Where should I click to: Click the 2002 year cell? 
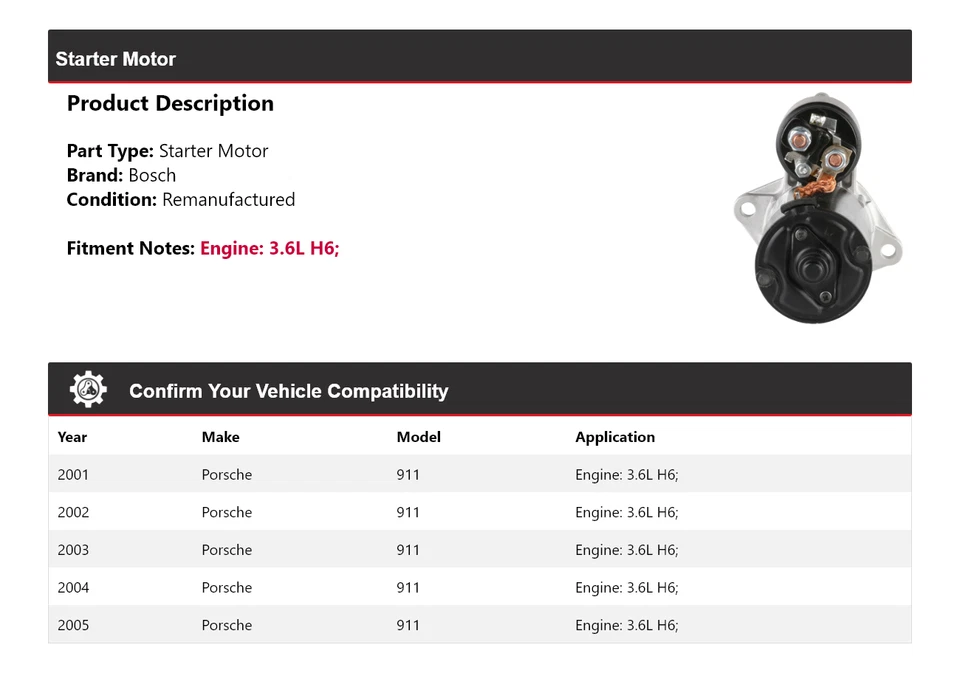coord(73,512)
